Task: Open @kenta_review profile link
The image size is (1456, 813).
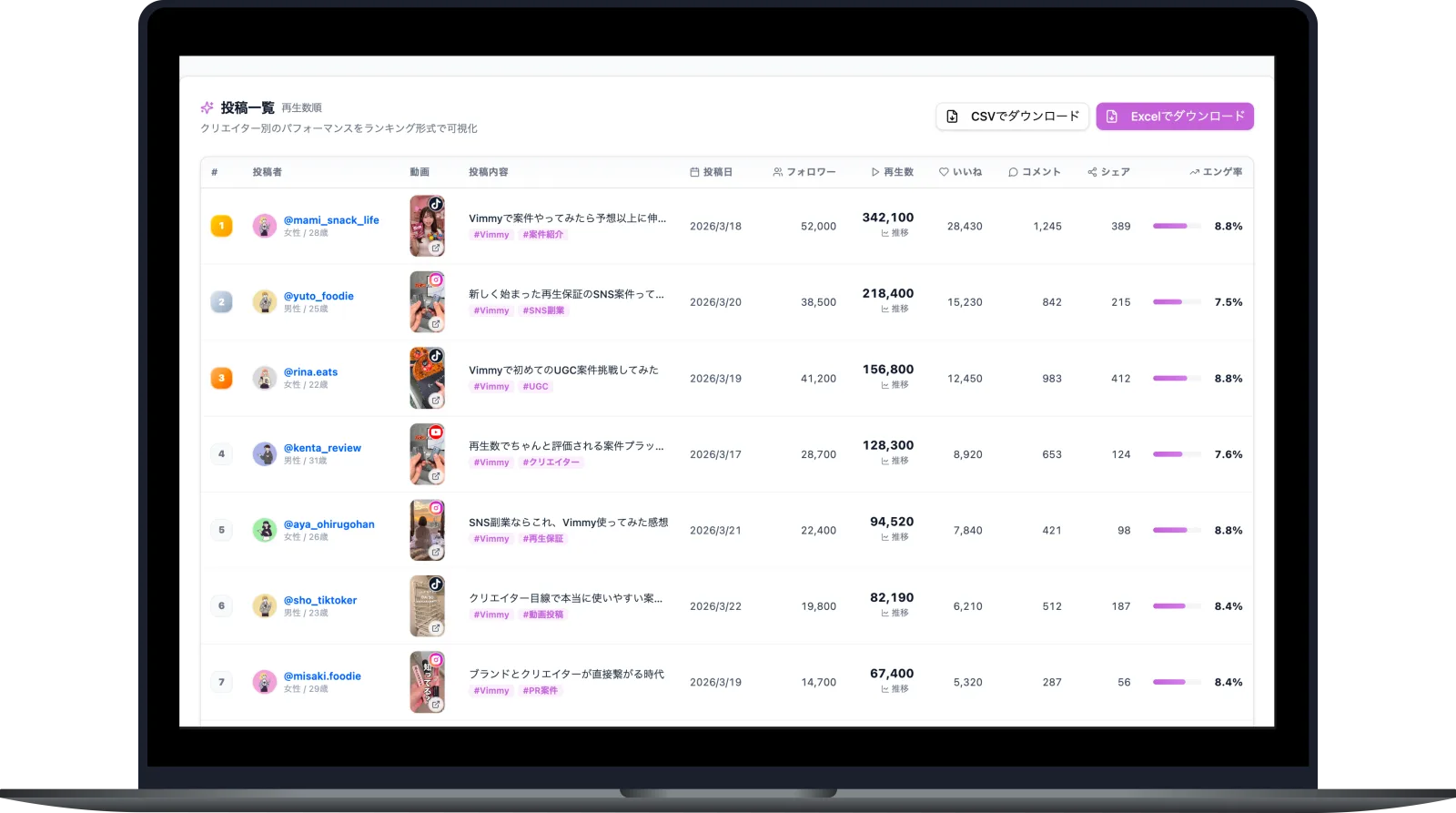Action: 322,448
